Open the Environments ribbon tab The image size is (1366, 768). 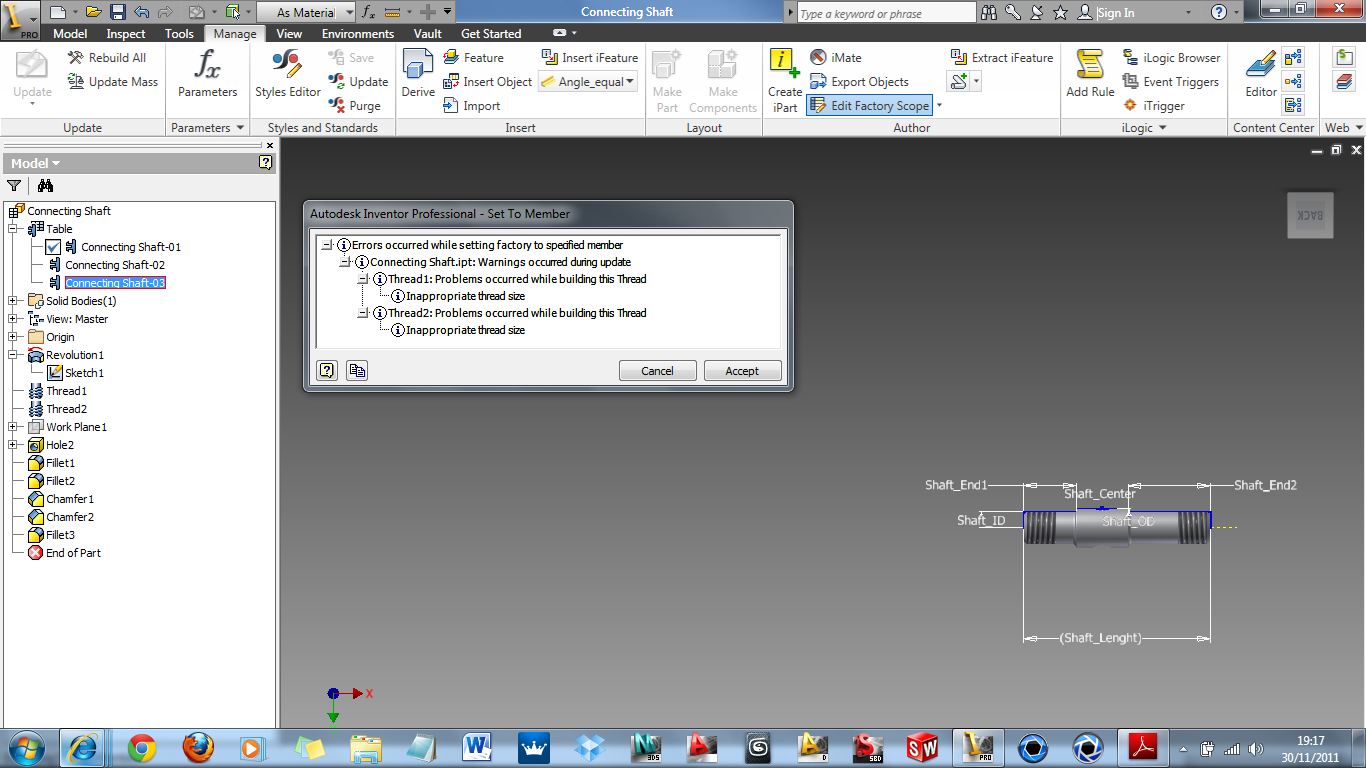point(358,33)
